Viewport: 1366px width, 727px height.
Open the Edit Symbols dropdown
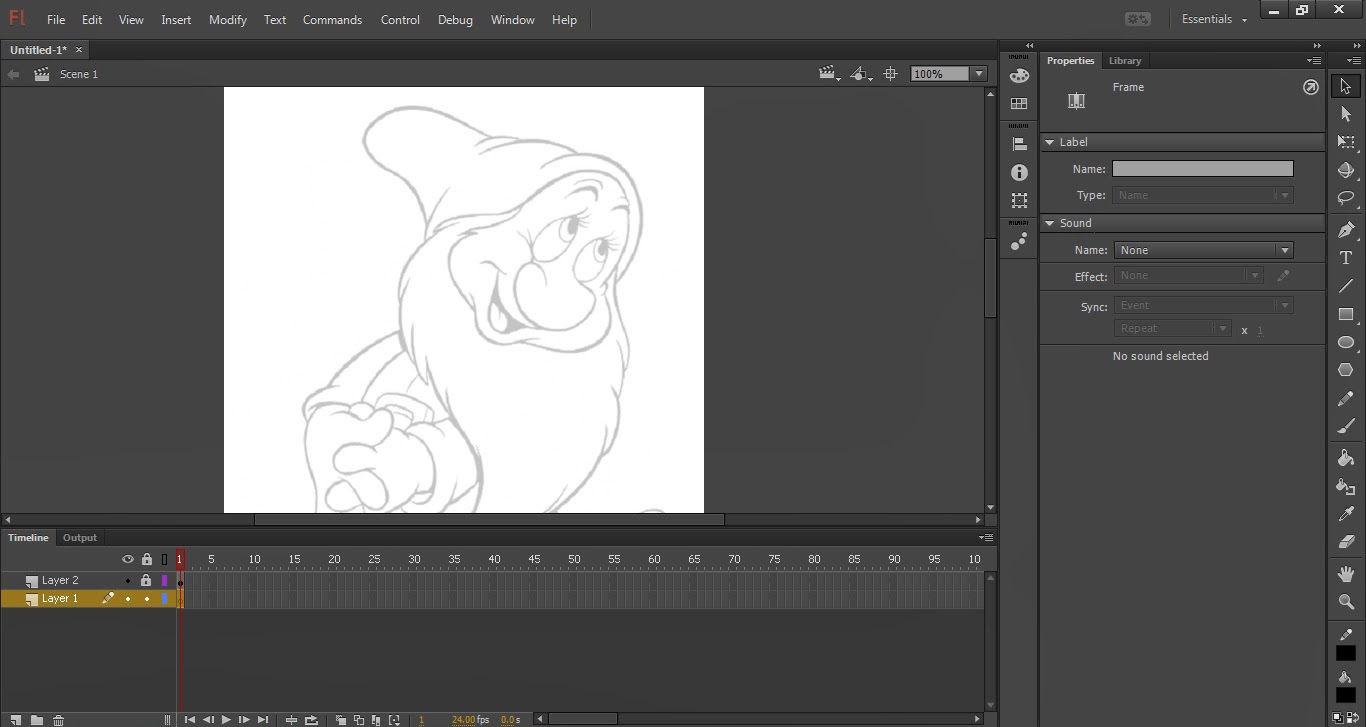click(861, 74)
